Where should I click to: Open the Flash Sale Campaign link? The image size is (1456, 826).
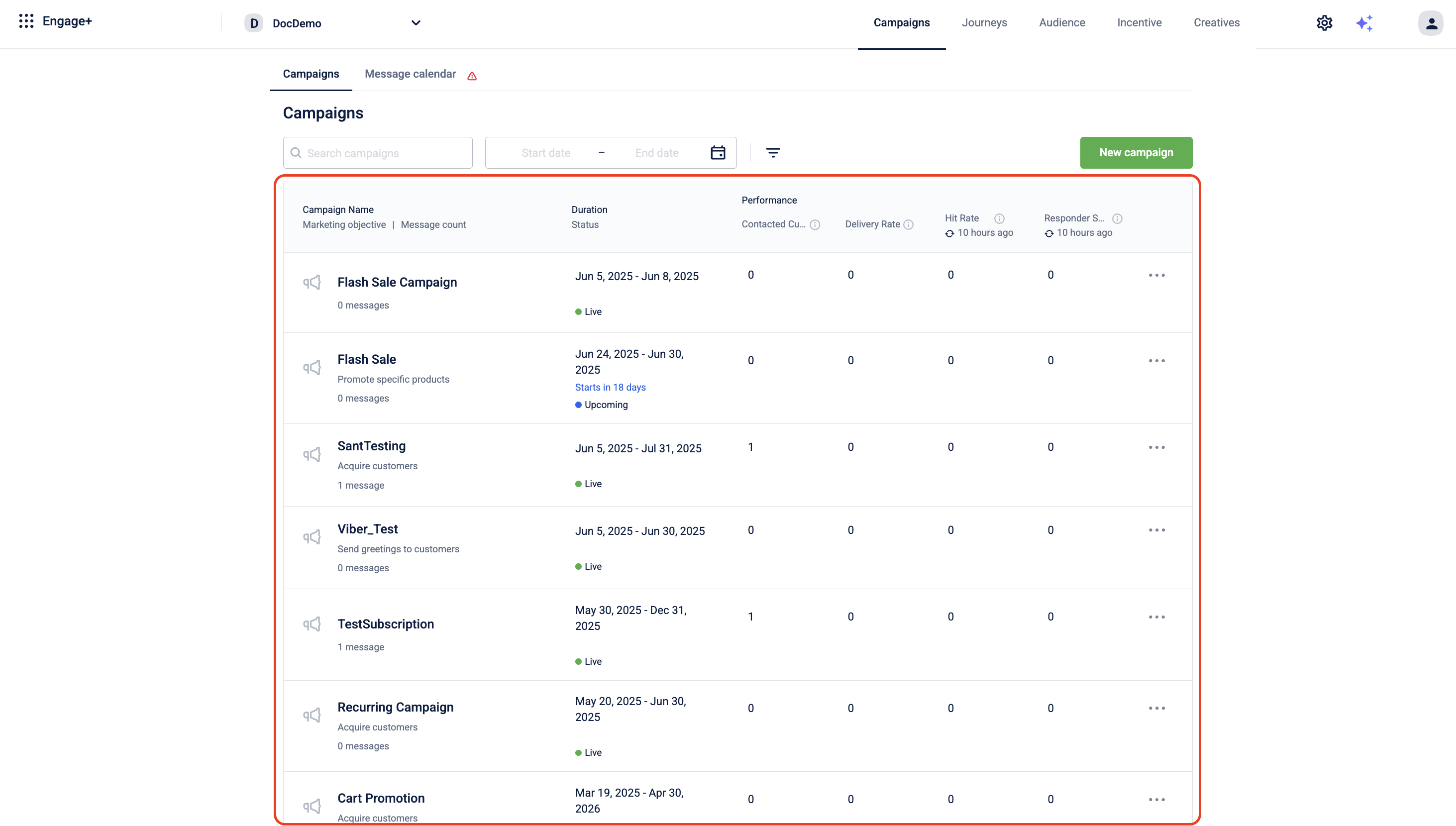[397, 283]
